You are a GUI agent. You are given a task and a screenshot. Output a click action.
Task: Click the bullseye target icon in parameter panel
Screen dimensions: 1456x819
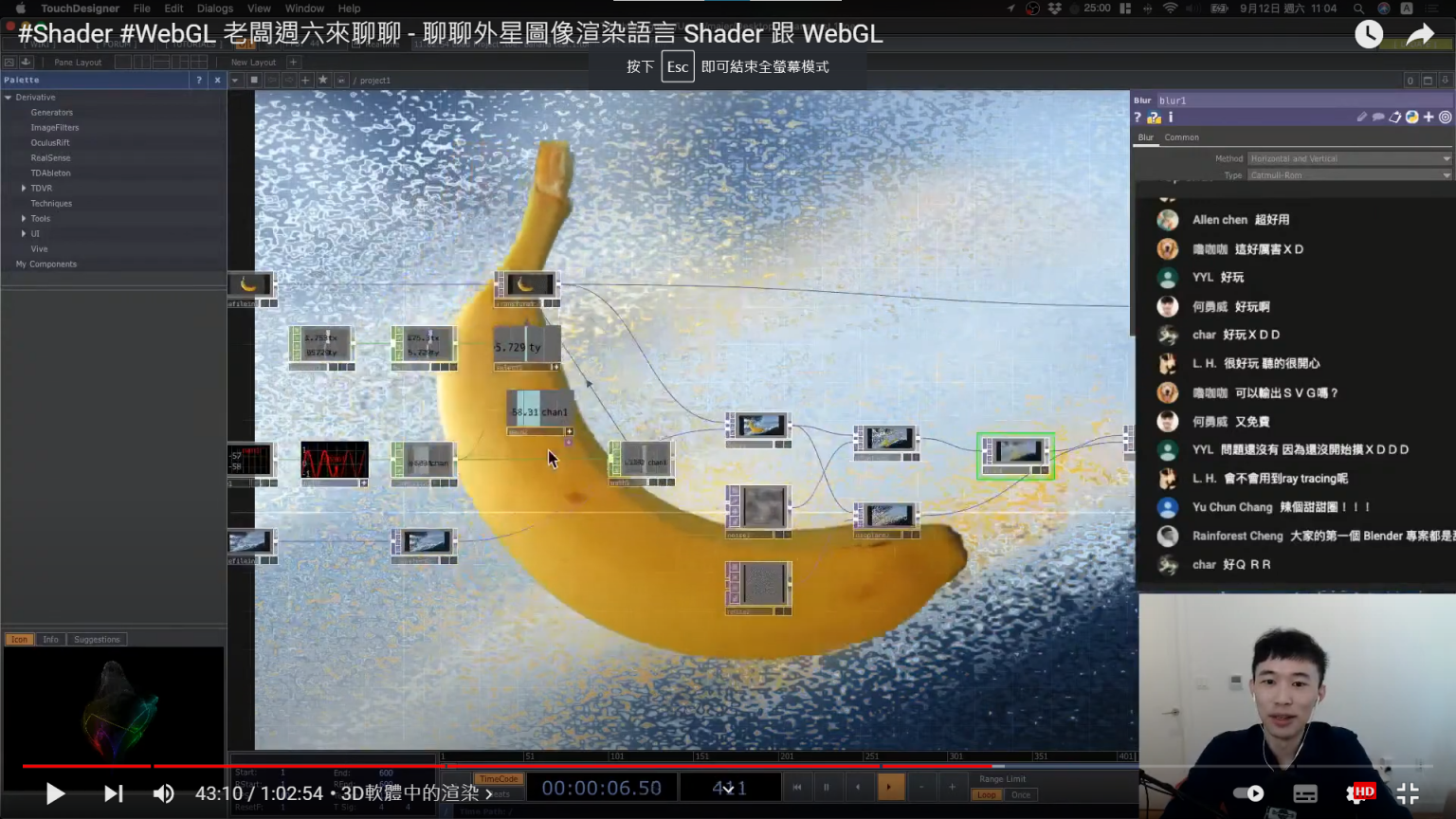pyautogui.click(x=1446, y=117)
